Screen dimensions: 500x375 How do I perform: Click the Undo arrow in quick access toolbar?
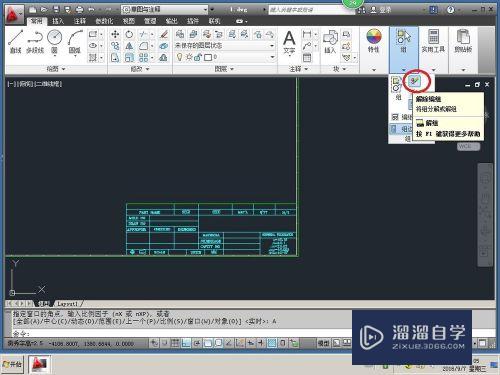(x=91, y=9)
